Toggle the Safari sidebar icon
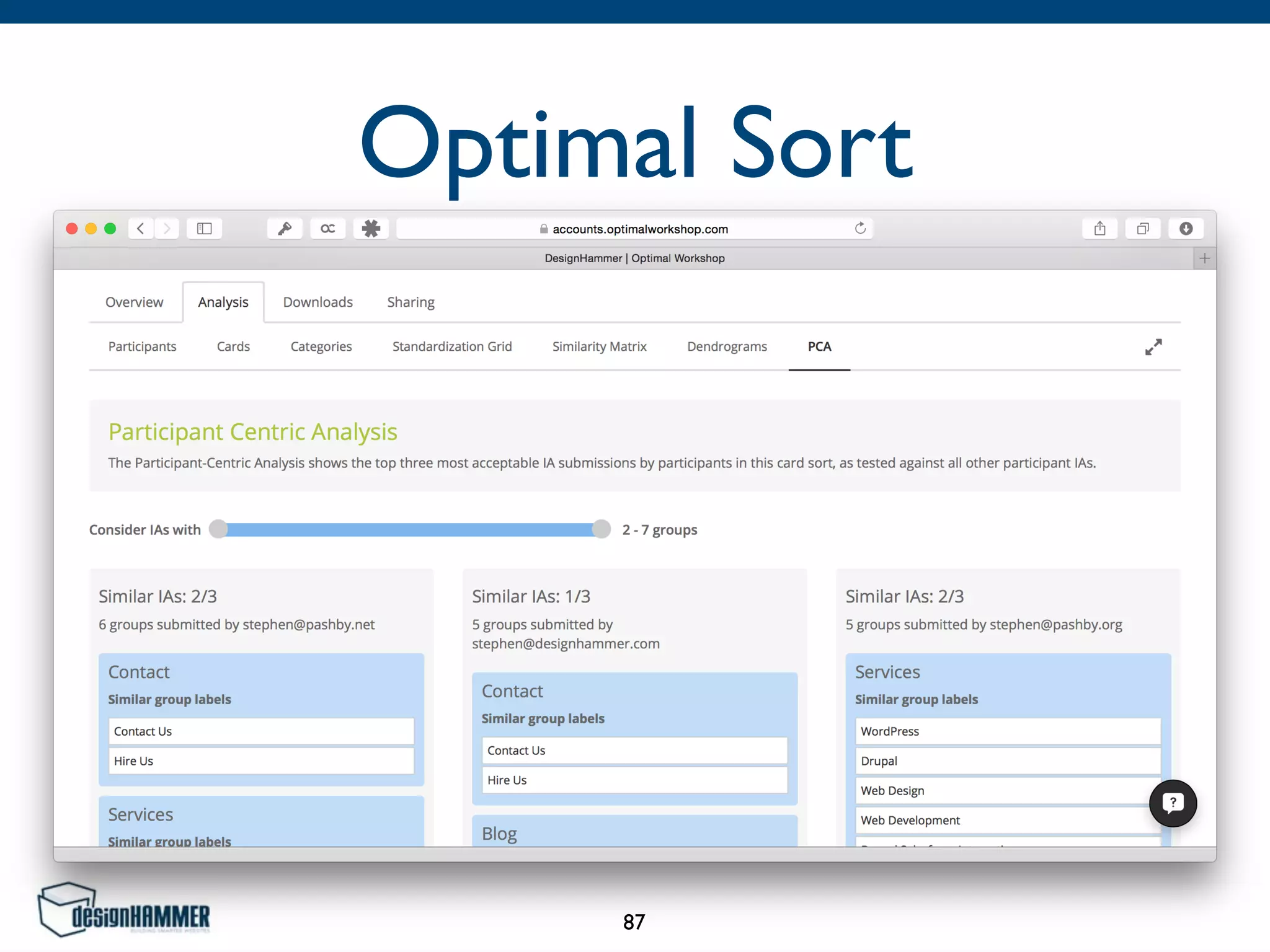Viewport: 1270px width, 952px height. [x=205, y=229]
